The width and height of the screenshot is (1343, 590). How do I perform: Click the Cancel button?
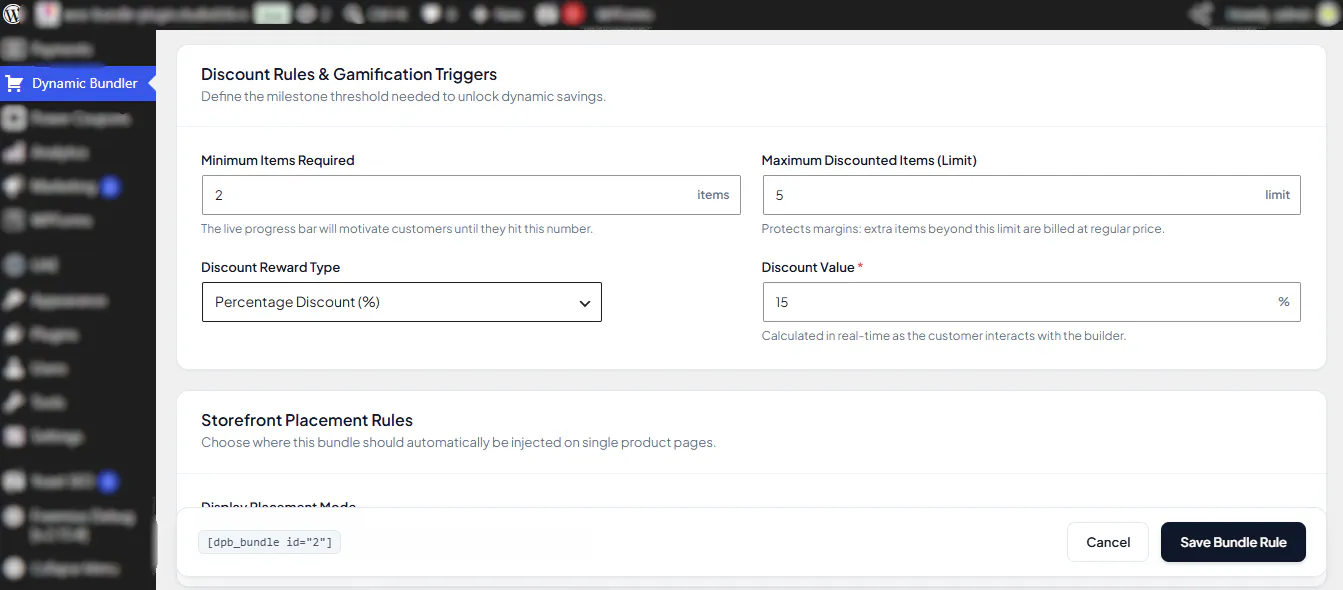[1108, 542]
